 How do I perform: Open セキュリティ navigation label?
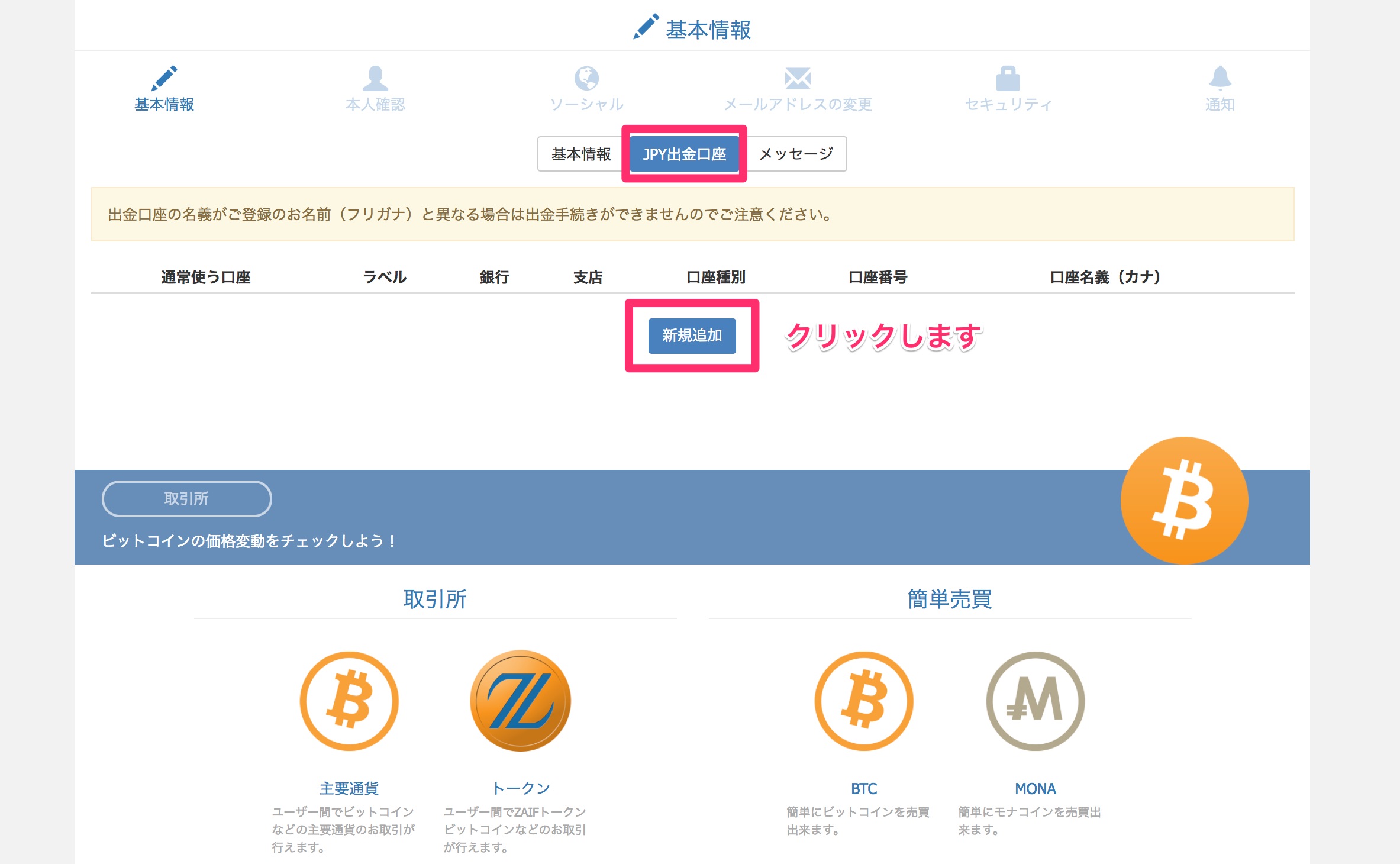click(x=1008, y=105)
